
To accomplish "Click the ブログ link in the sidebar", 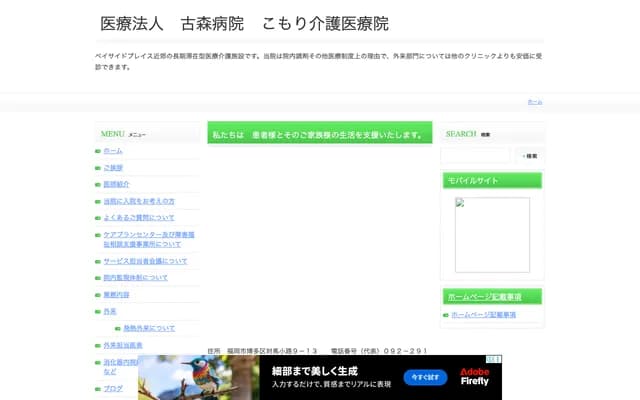I will pyautogui.click(x=113, y=388).
